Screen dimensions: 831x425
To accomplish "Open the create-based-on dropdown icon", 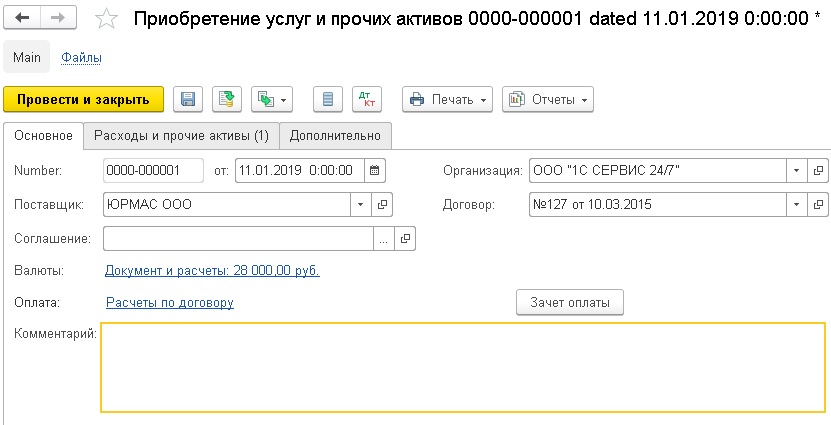I will [272, 100].
